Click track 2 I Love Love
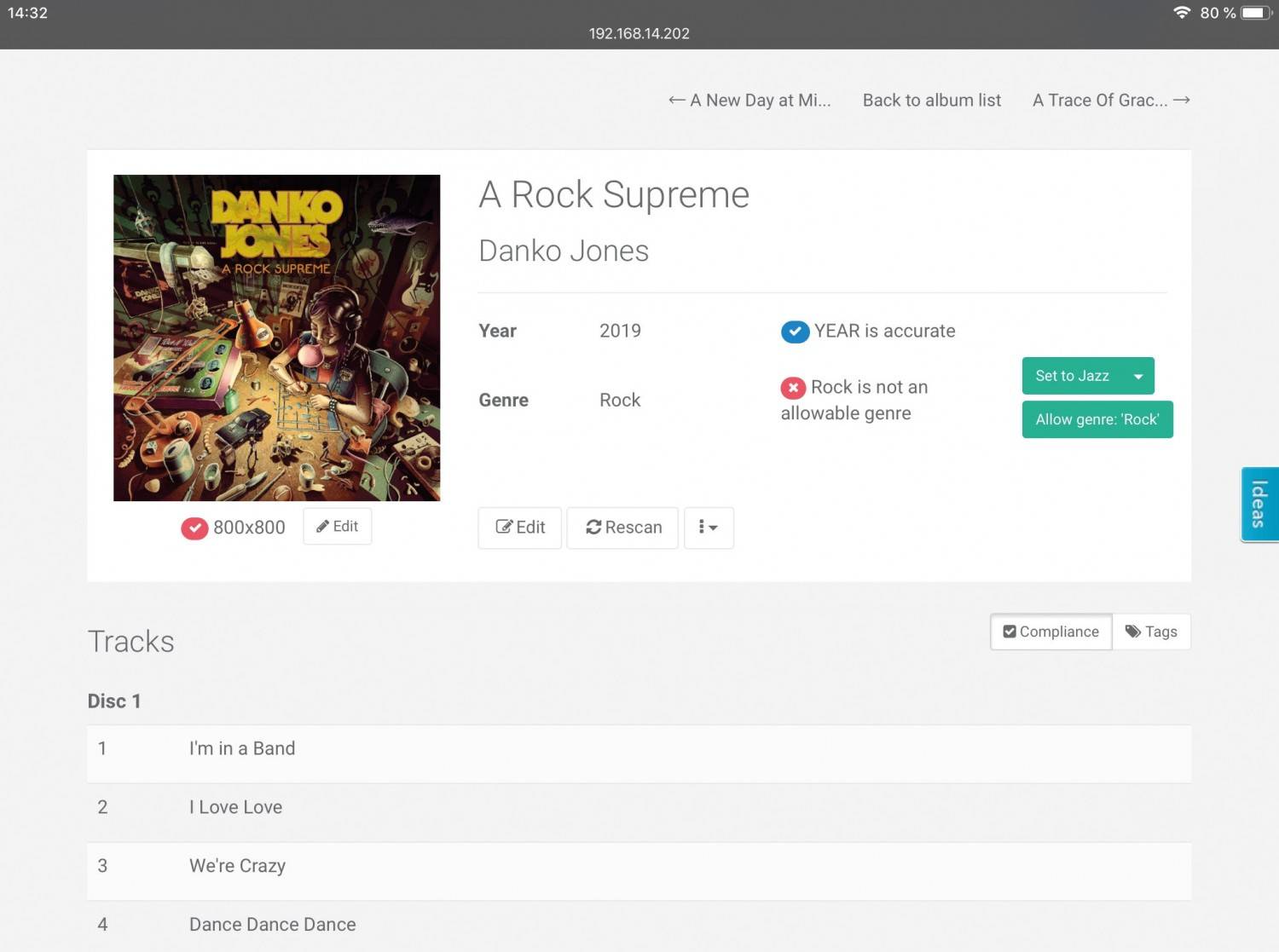The height and width of the screenshot is (952, 1279). click(x=639, y=812)
